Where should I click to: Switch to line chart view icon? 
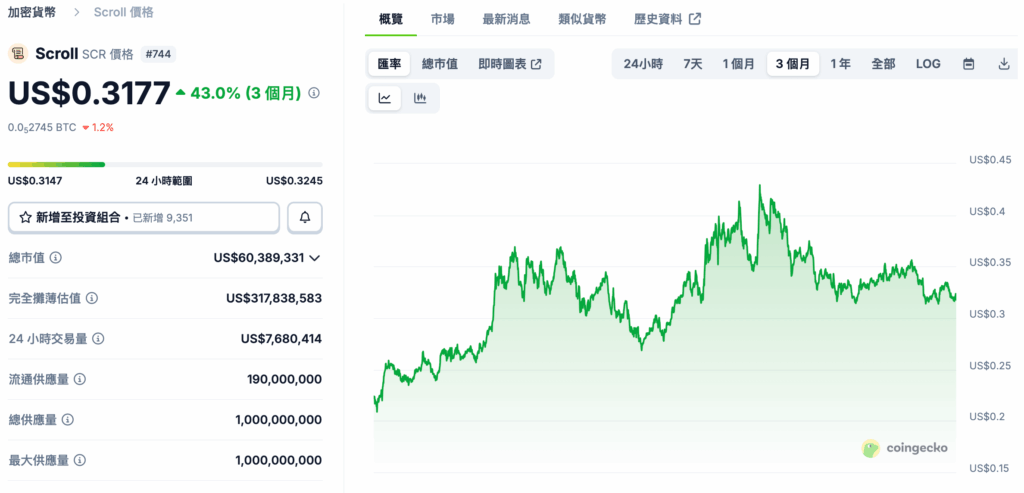pyautogui.click(x=385, y=99)
